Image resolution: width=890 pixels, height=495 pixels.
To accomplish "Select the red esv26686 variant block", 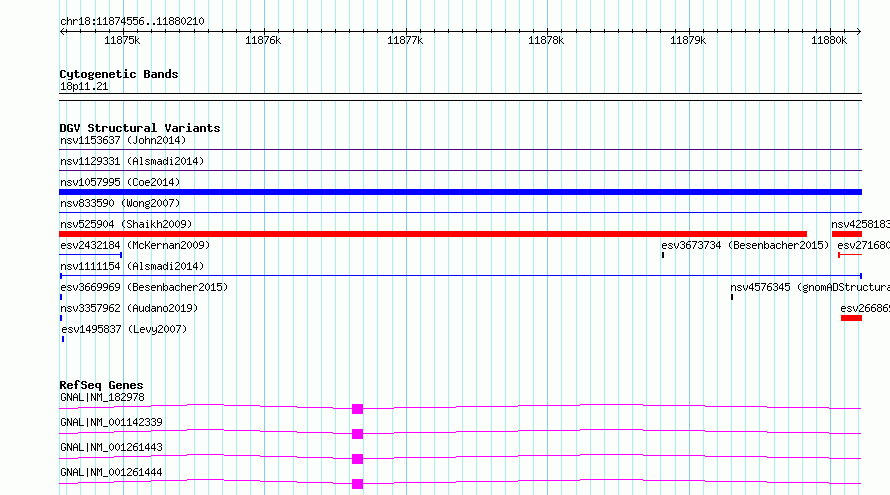I will click(851, 318).
